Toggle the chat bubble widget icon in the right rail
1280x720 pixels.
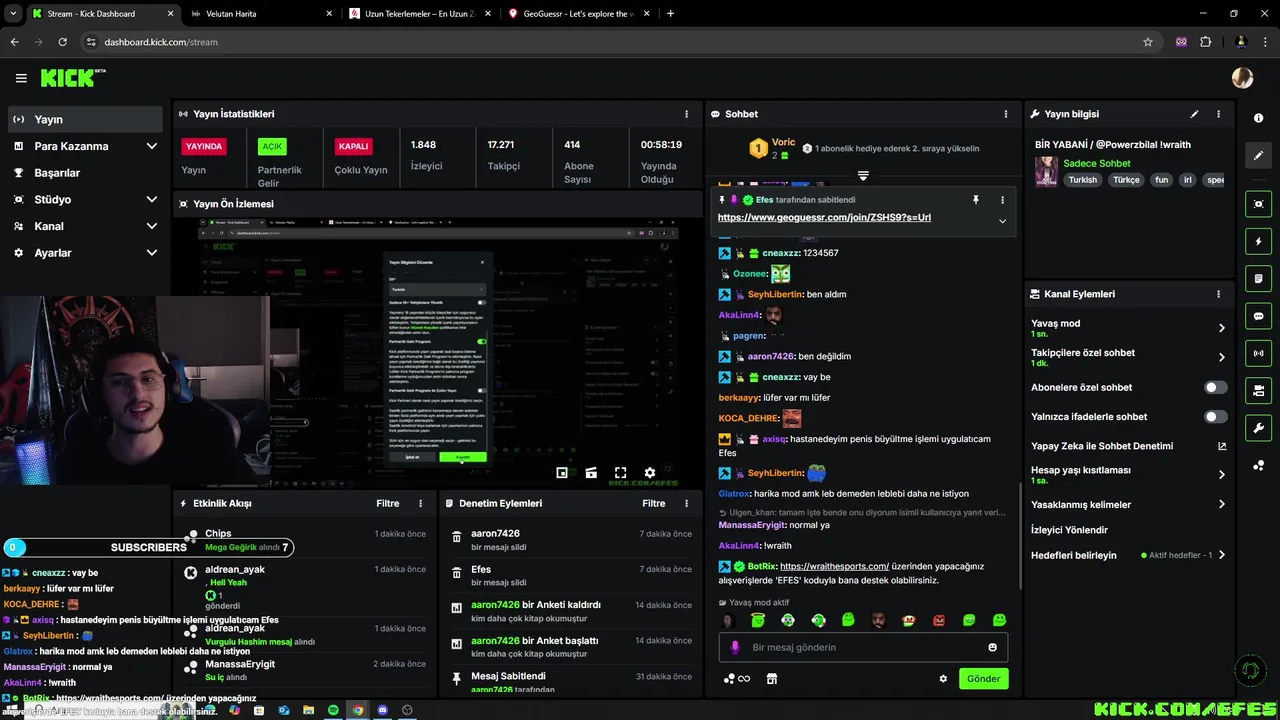click(x=1258, y=316)
